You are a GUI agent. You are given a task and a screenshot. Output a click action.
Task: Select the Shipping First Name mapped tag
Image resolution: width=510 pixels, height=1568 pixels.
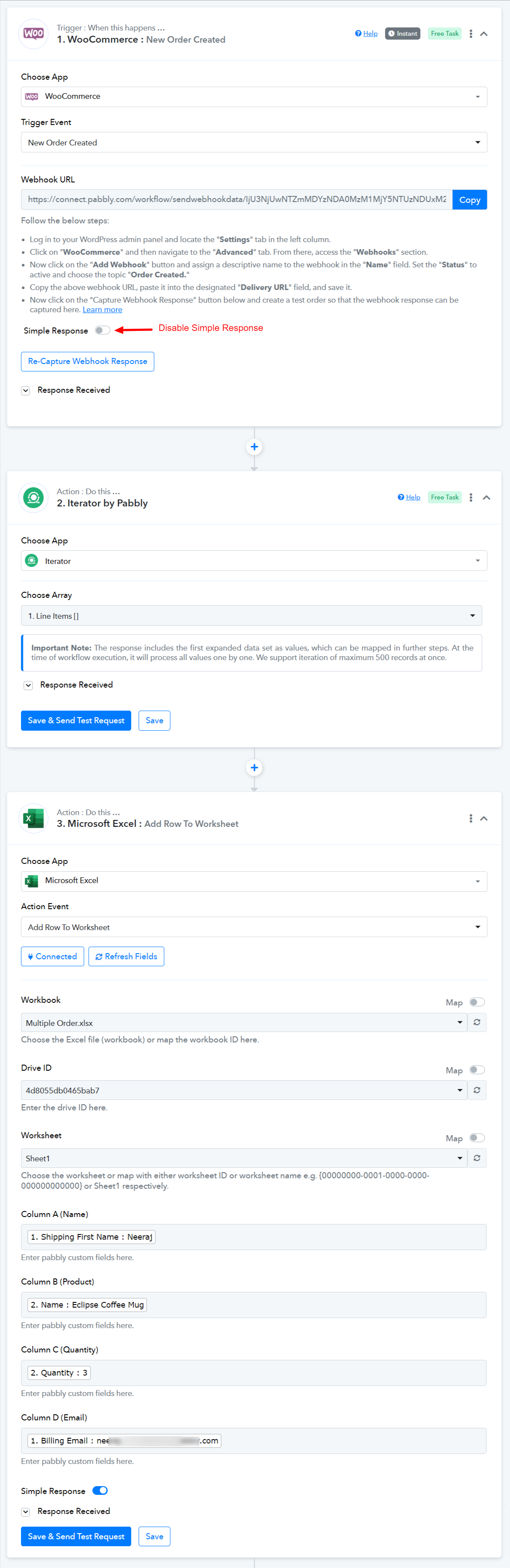[x=91, y=1238]
